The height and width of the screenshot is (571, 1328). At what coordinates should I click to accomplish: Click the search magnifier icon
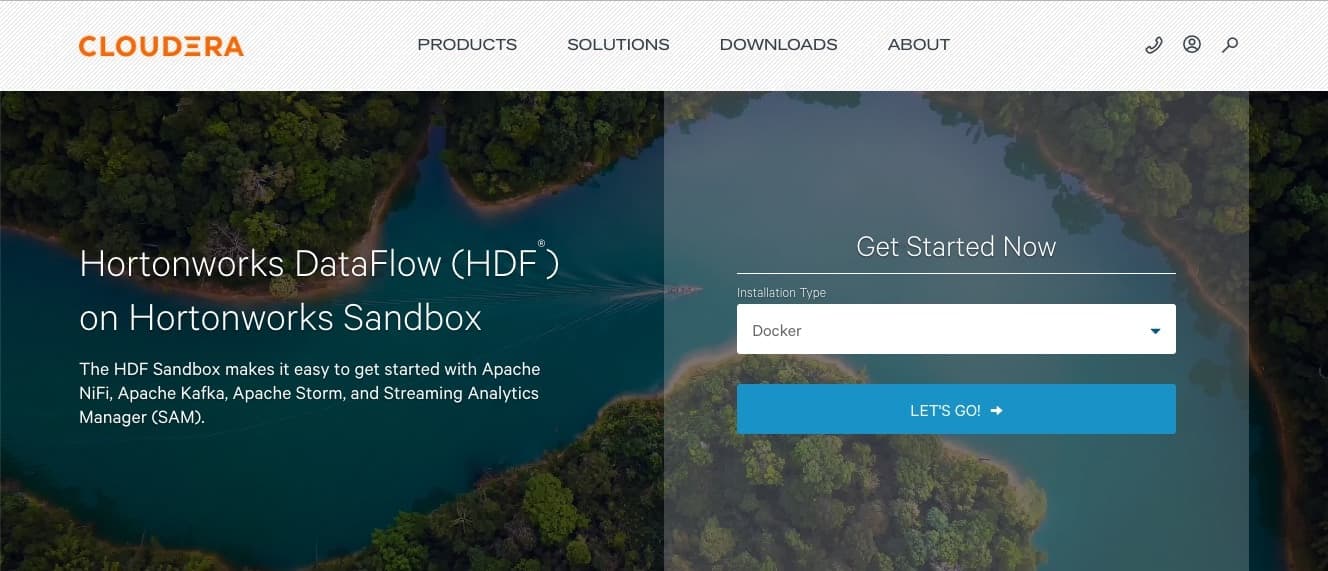tap(1230, 45)
